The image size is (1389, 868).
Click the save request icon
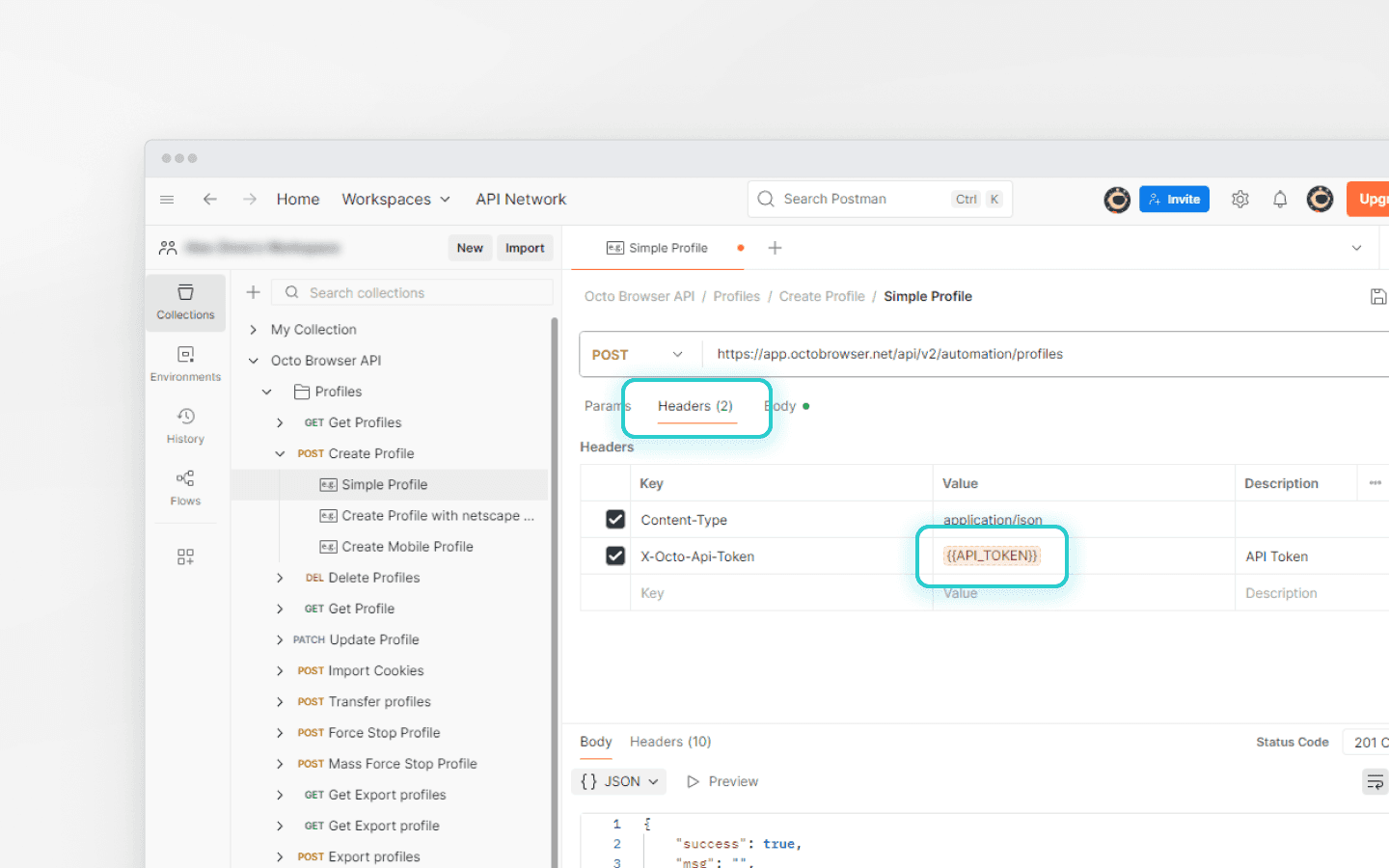(x=1378, y=296)
